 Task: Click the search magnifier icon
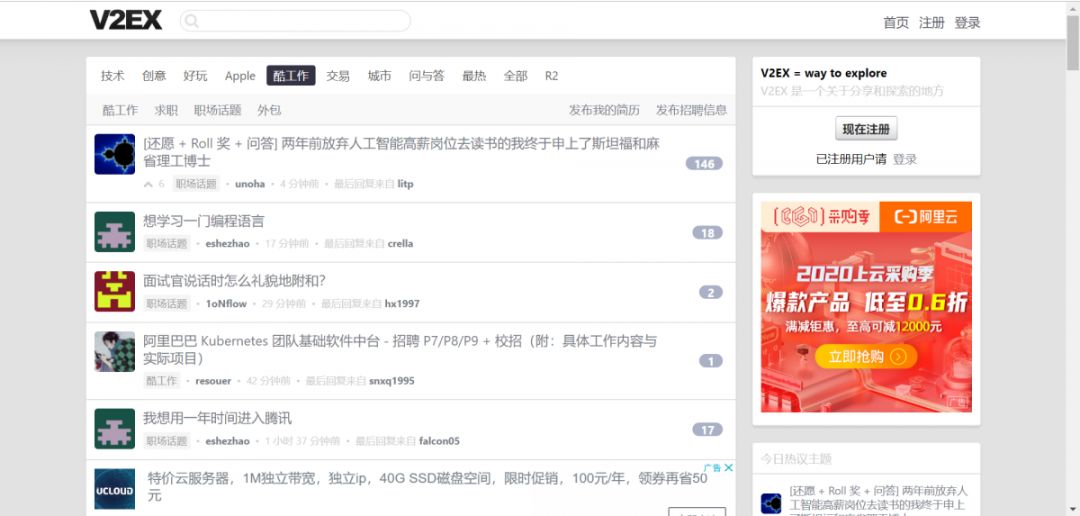pyautogui.click(x=192, y=21)
